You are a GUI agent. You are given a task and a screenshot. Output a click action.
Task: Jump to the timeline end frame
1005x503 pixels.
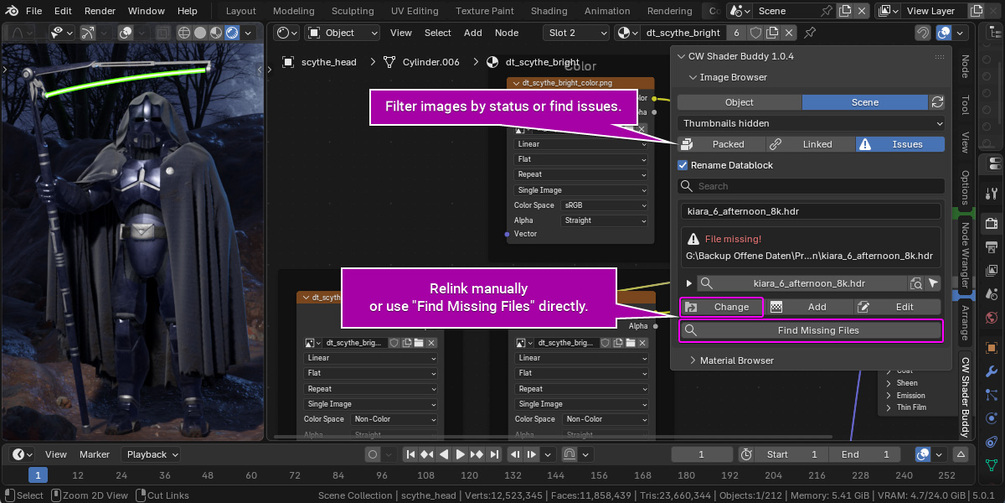494,454
